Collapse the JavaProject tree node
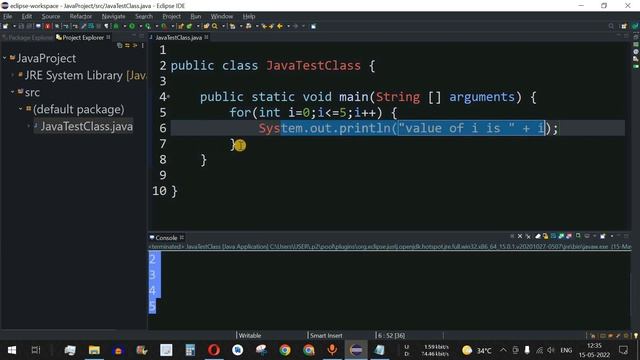The image size is (640, 360). (x=4, y=58)
